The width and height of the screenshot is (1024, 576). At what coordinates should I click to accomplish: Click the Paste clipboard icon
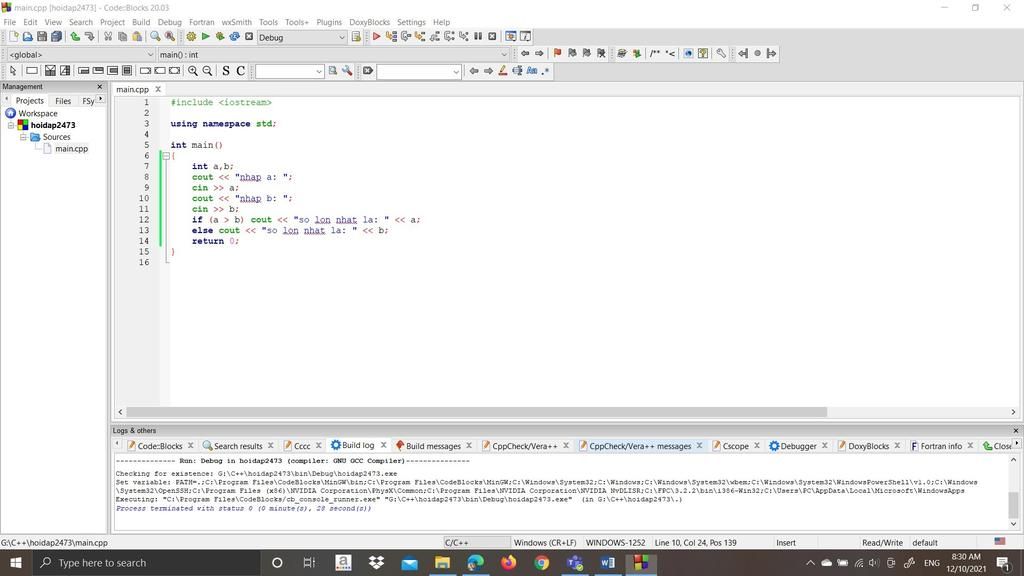pos(136,37)
